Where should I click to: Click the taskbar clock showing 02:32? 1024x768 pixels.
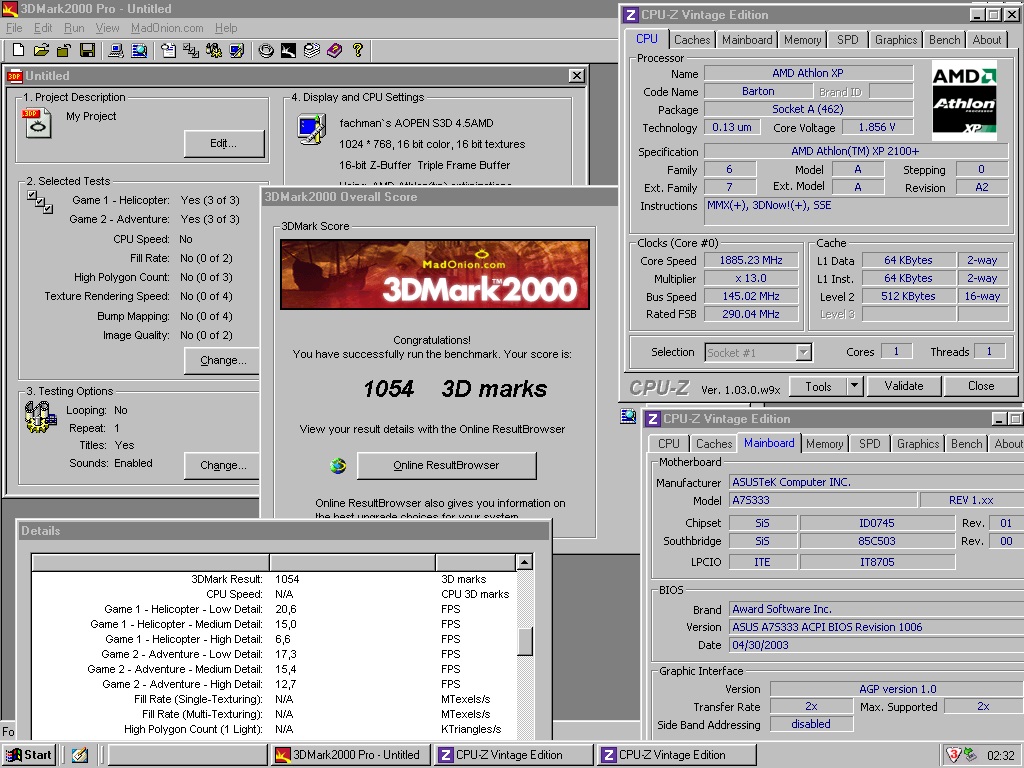tap(1000, 756)
